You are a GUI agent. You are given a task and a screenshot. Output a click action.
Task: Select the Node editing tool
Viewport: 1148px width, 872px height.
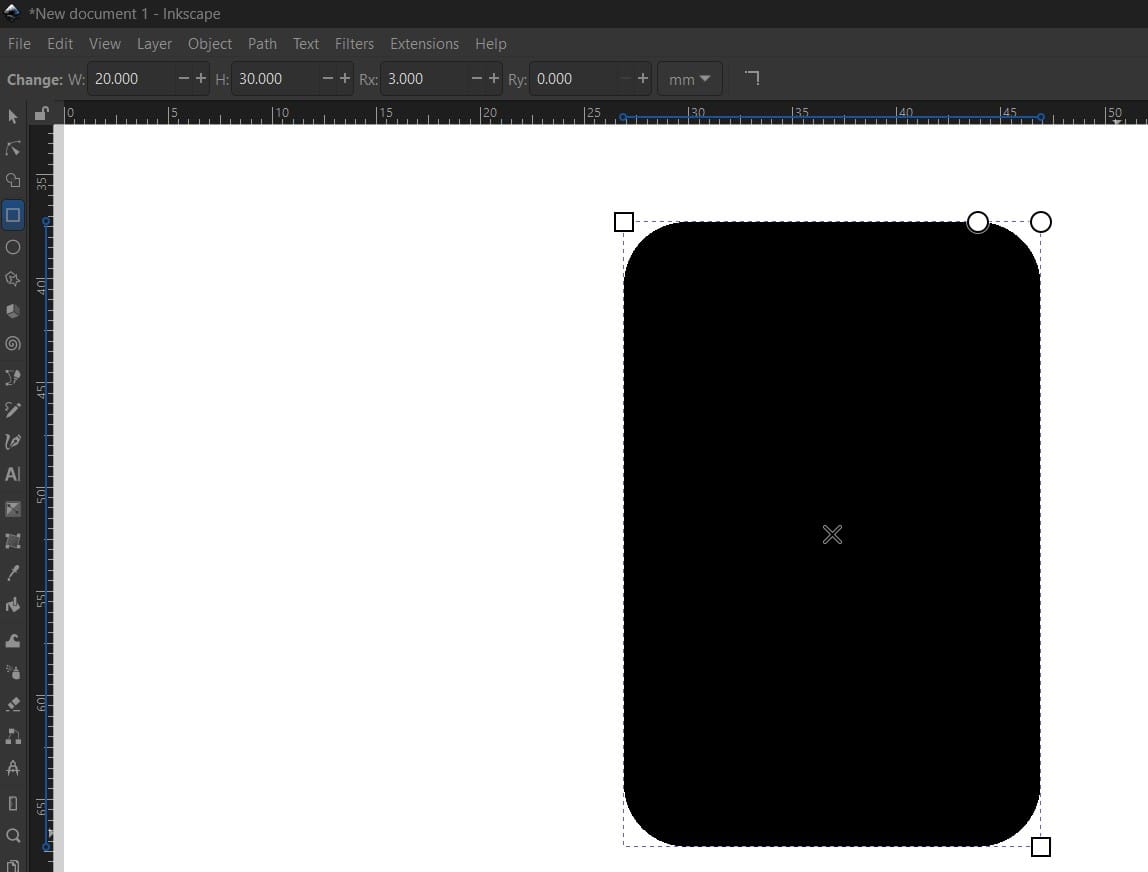[13, 149]
